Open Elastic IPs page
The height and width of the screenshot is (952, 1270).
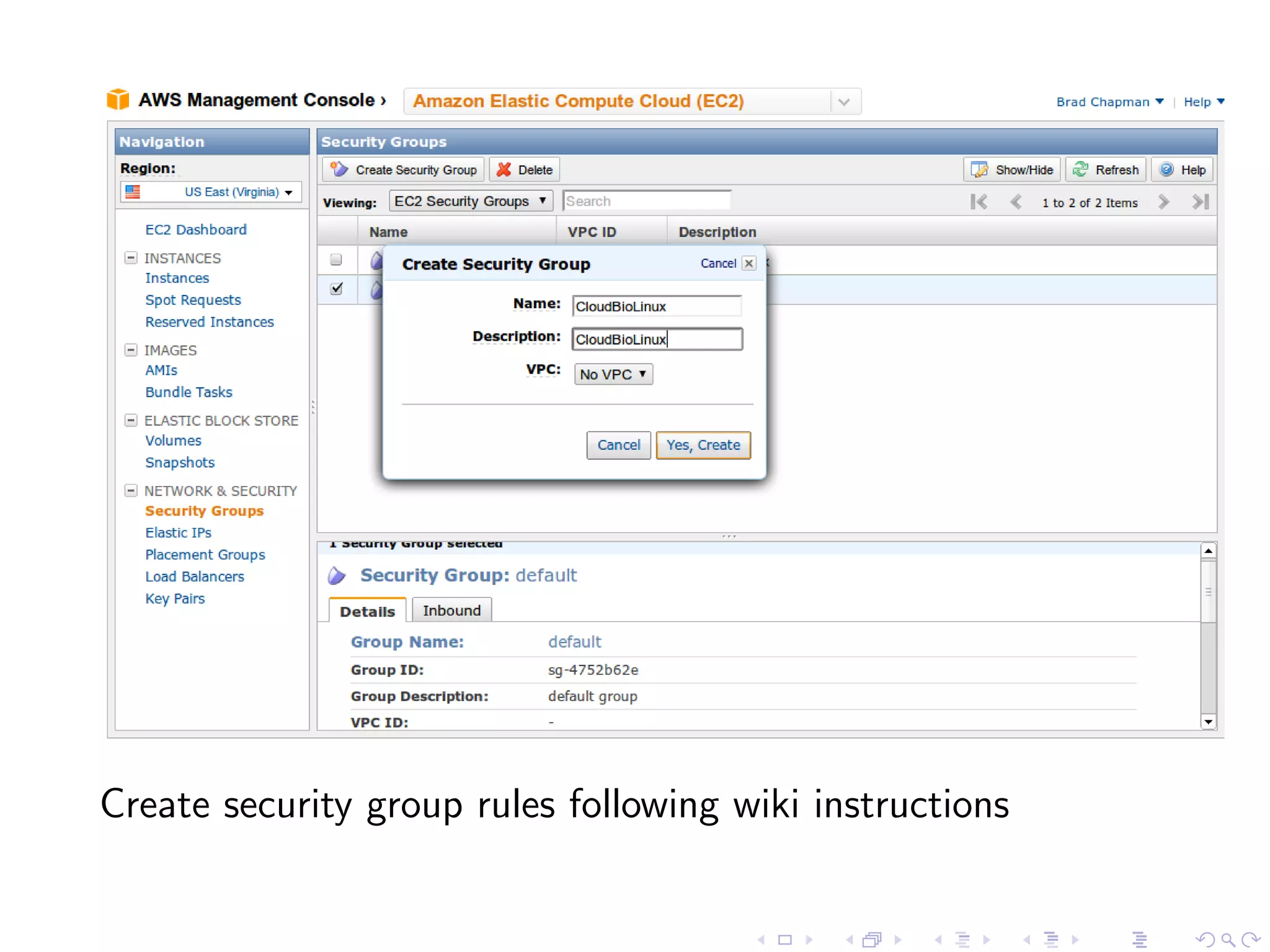[x=178, y=532]
